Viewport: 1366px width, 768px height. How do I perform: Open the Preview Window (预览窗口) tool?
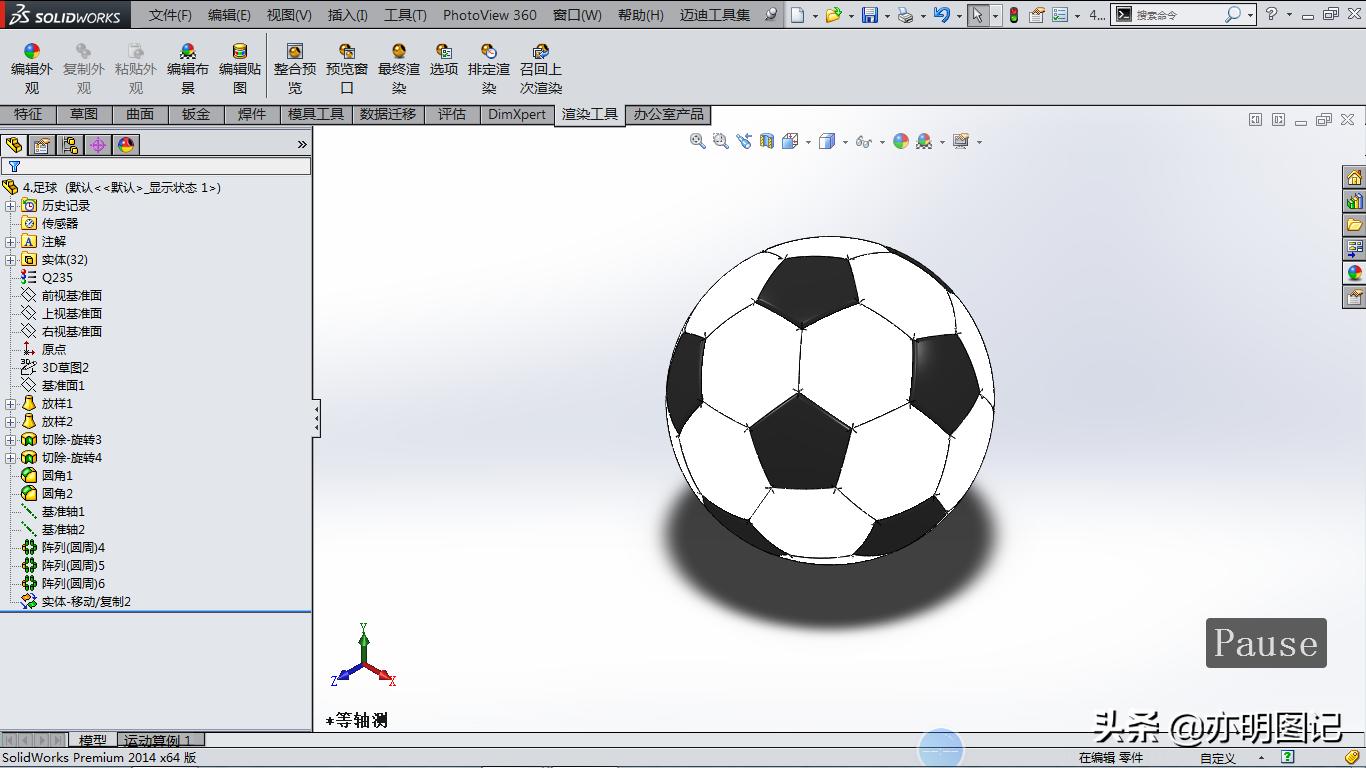click(346, 67)
